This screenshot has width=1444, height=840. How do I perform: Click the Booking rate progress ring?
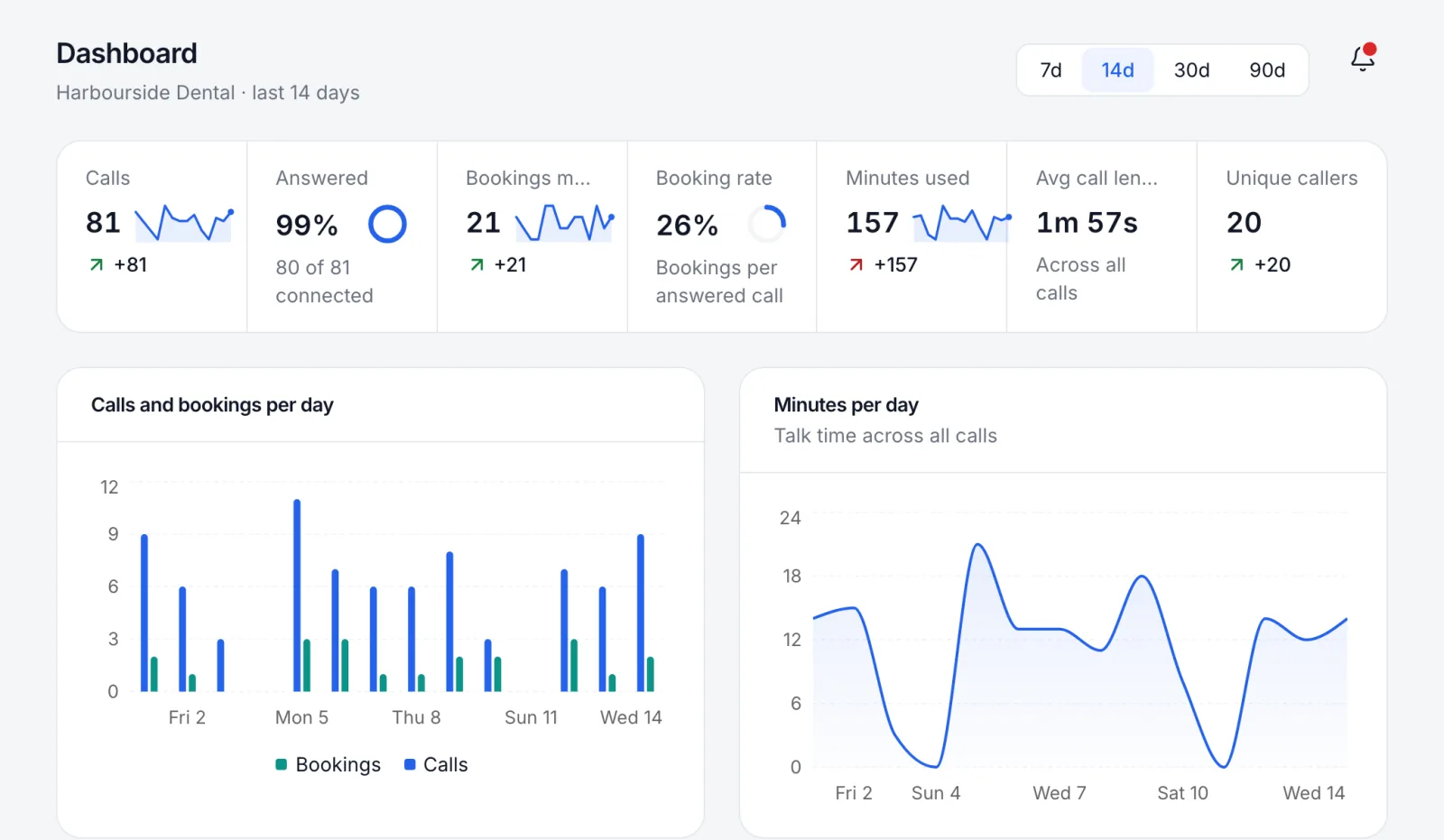[x=767, y=224]
